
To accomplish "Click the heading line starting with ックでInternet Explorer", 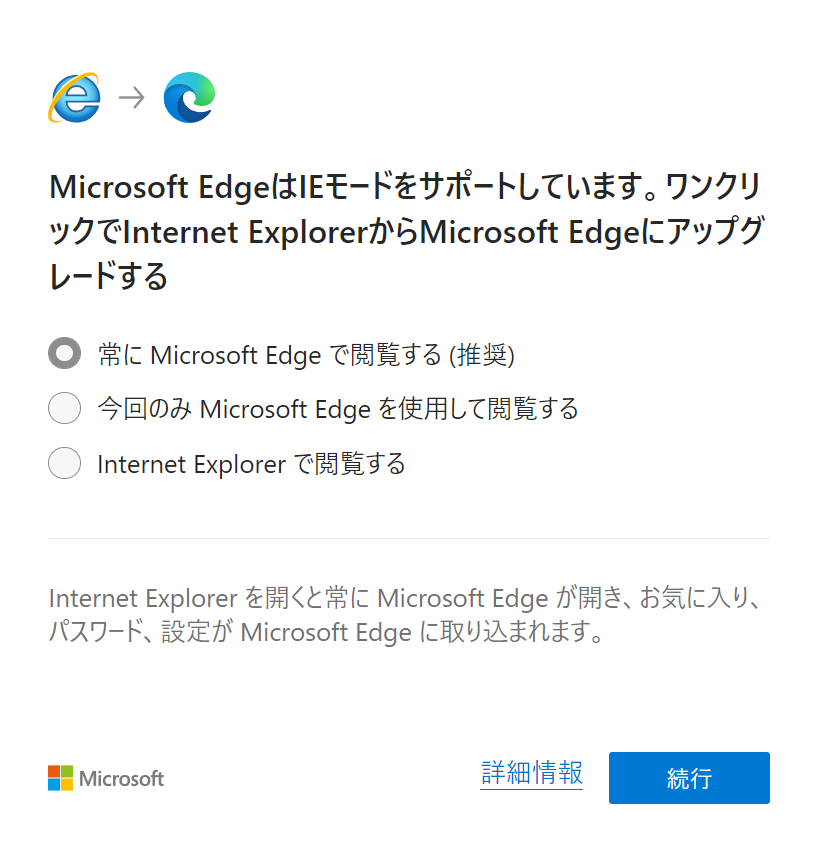I will [407, 231].
